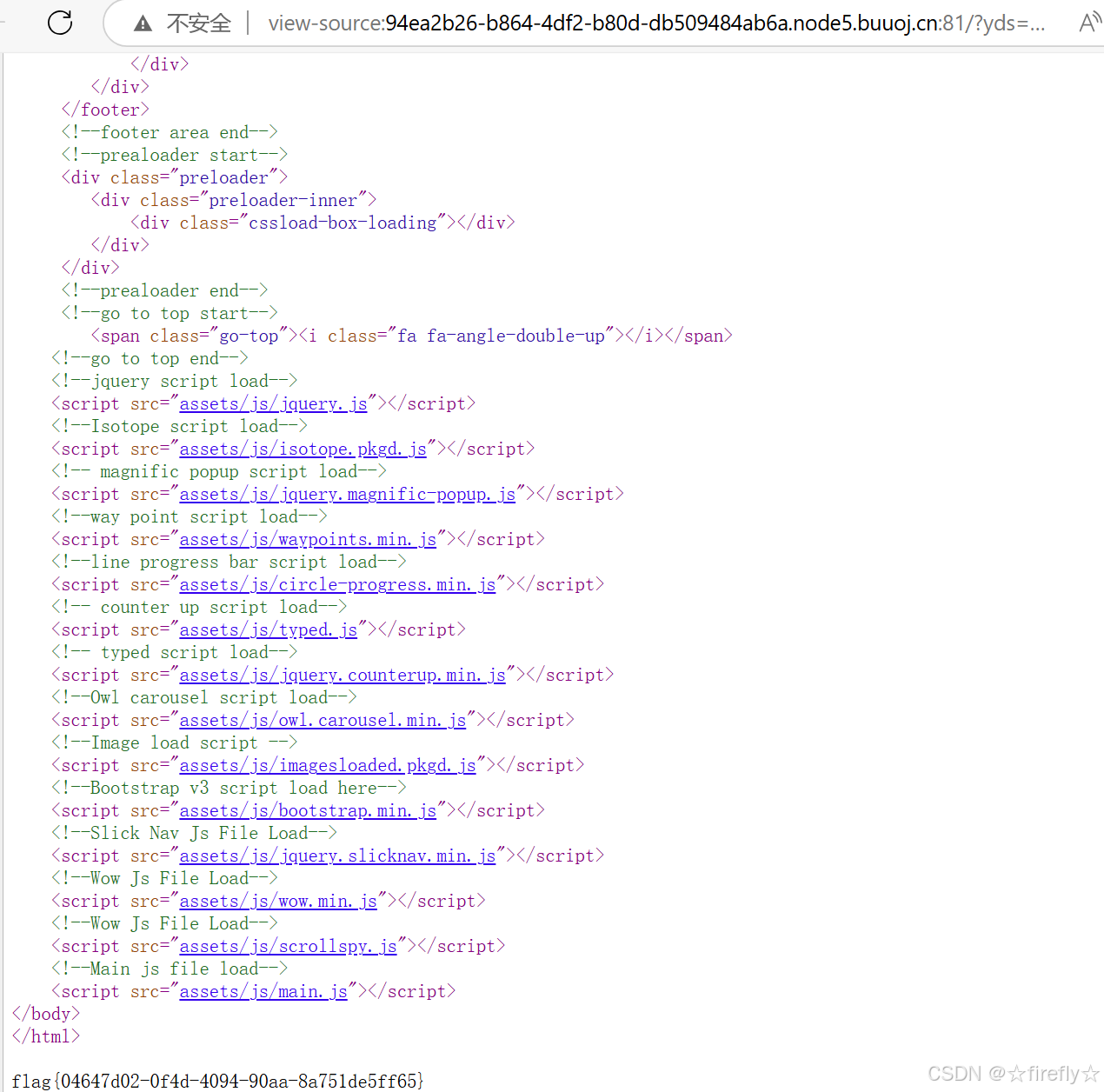This screenshot has height=1092, width=1104.
Task: Click the Owl carousel script load comment
Action: (x=204, y=697)
